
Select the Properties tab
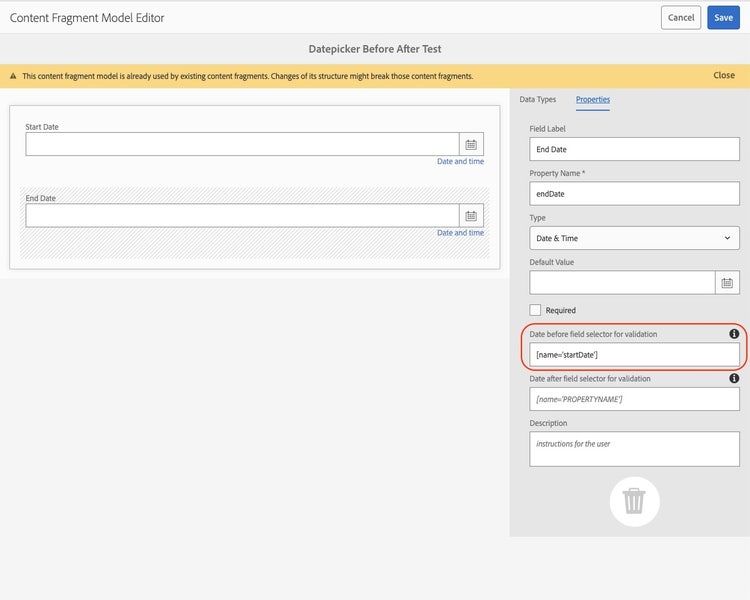click(593, 100)
